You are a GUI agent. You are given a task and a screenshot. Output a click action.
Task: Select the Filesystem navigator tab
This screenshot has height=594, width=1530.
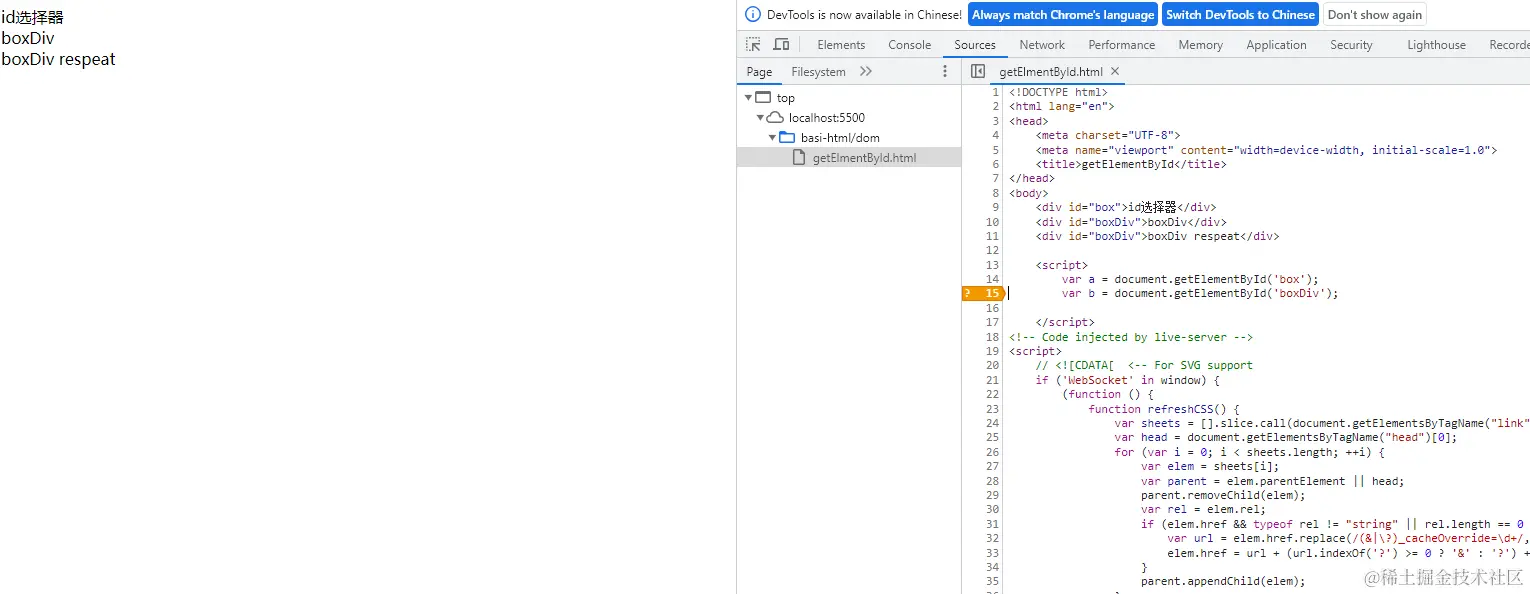coord(818,72)
